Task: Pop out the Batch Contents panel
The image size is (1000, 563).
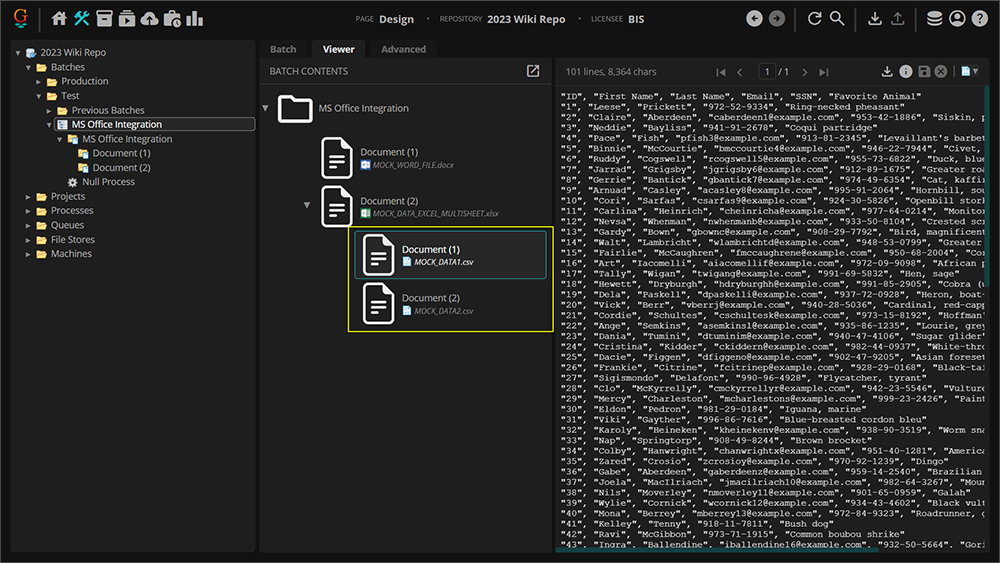Action: [x=533, y=72]
